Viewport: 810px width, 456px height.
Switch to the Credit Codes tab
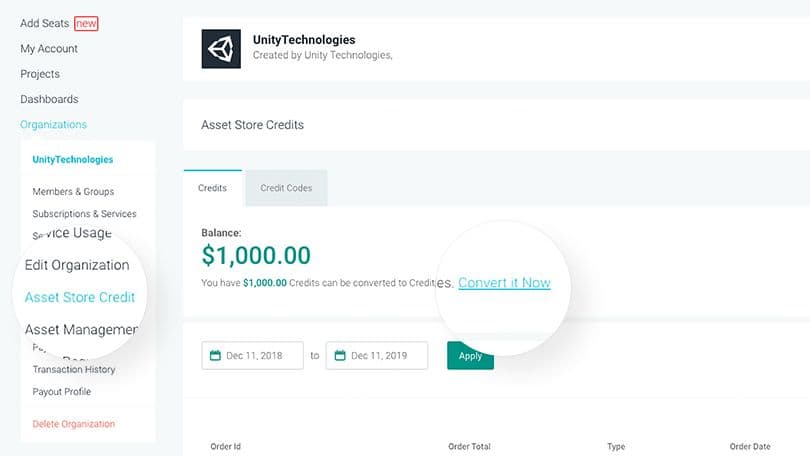point(286,188)
